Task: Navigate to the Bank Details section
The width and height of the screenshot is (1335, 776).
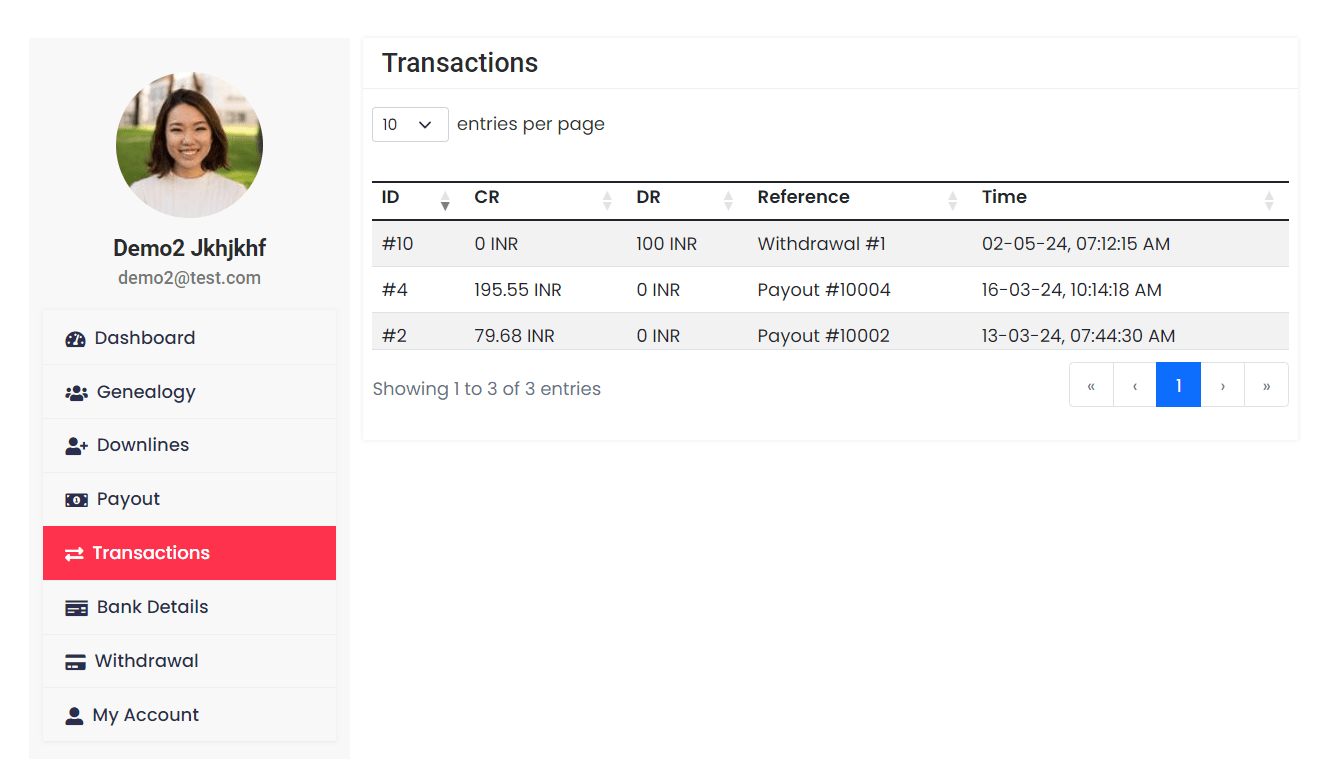Action: 151,607
